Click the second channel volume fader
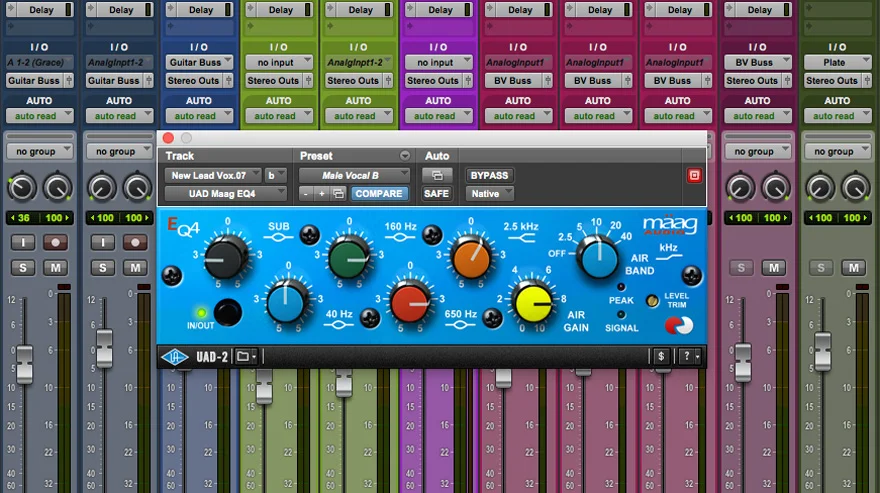880x493 pixels. pos(104,349)
